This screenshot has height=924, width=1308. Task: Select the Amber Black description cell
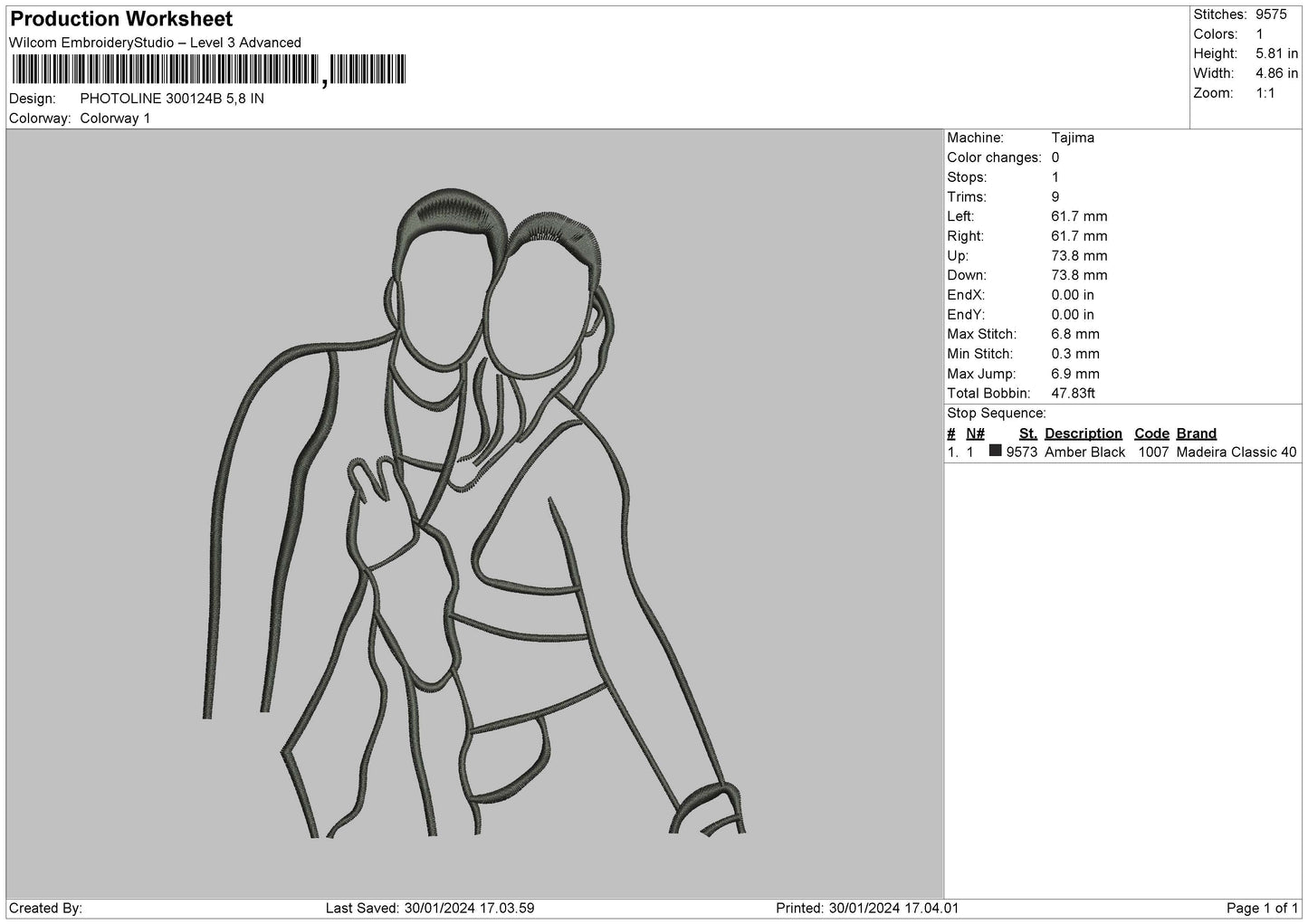point(1085,452)
